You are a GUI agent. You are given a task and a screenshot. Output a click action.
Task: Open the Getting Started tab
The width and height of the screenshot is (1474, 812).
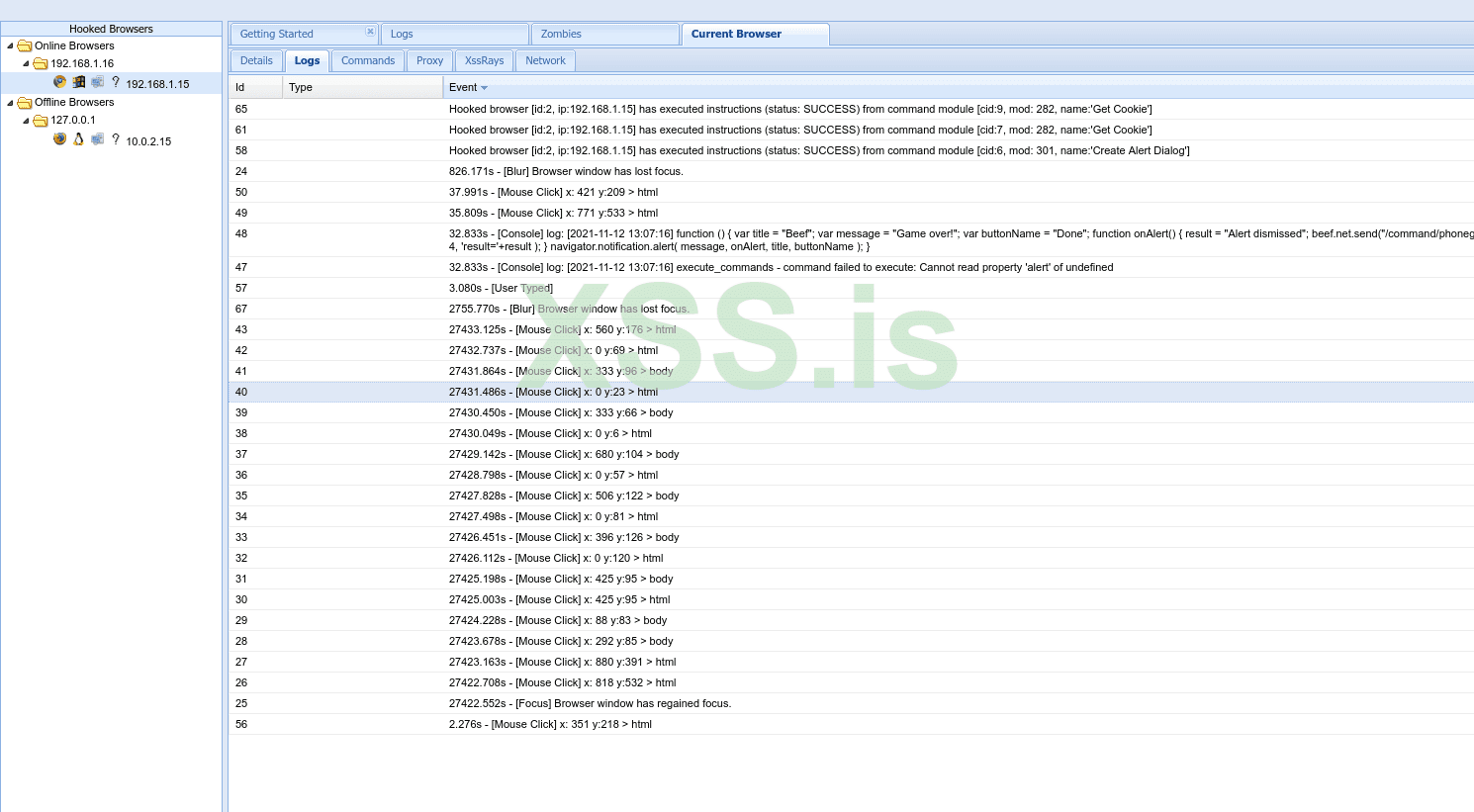point(304,34)
